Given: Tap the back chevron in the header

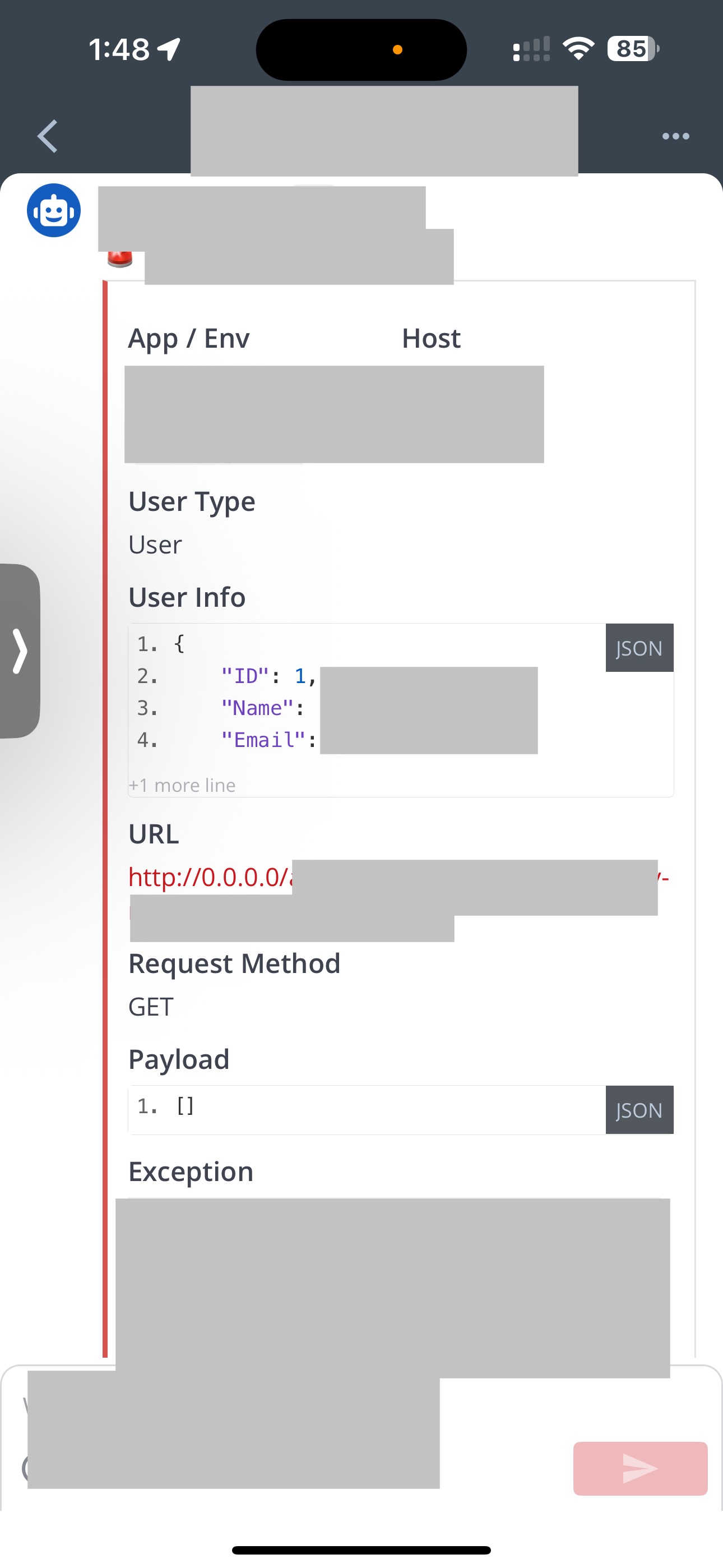Looking at the screenshot, I should 48,136.
